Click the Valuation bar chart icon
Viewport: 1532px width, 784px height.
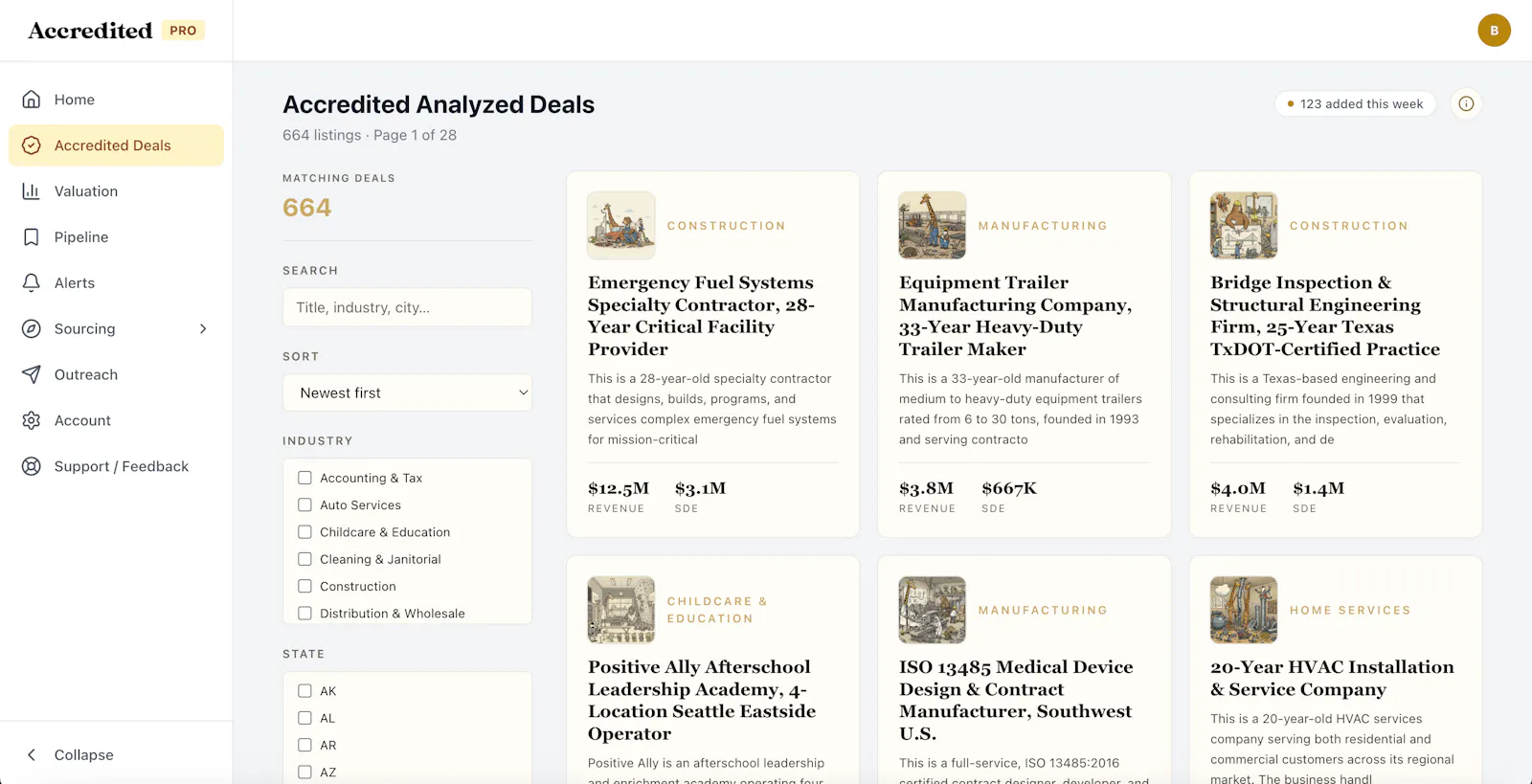point(32,191)
